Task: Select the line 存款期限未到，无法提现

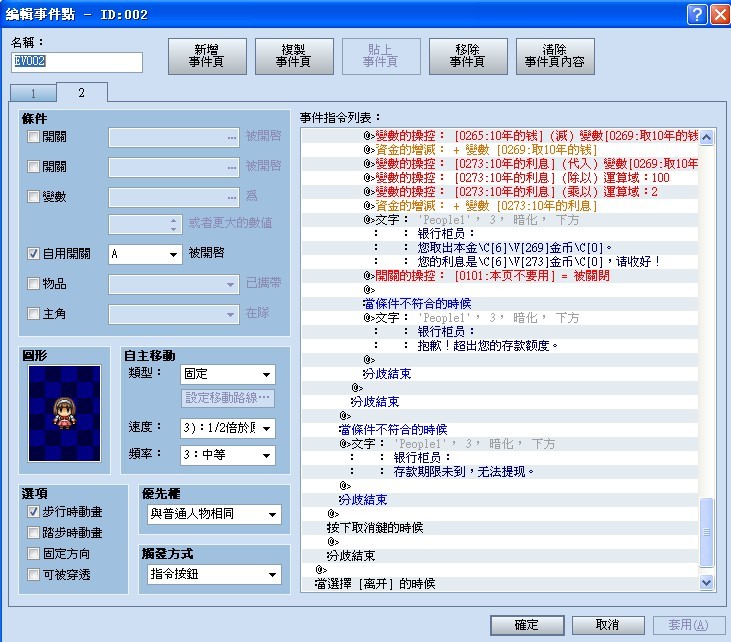Action: click(500, 472)
